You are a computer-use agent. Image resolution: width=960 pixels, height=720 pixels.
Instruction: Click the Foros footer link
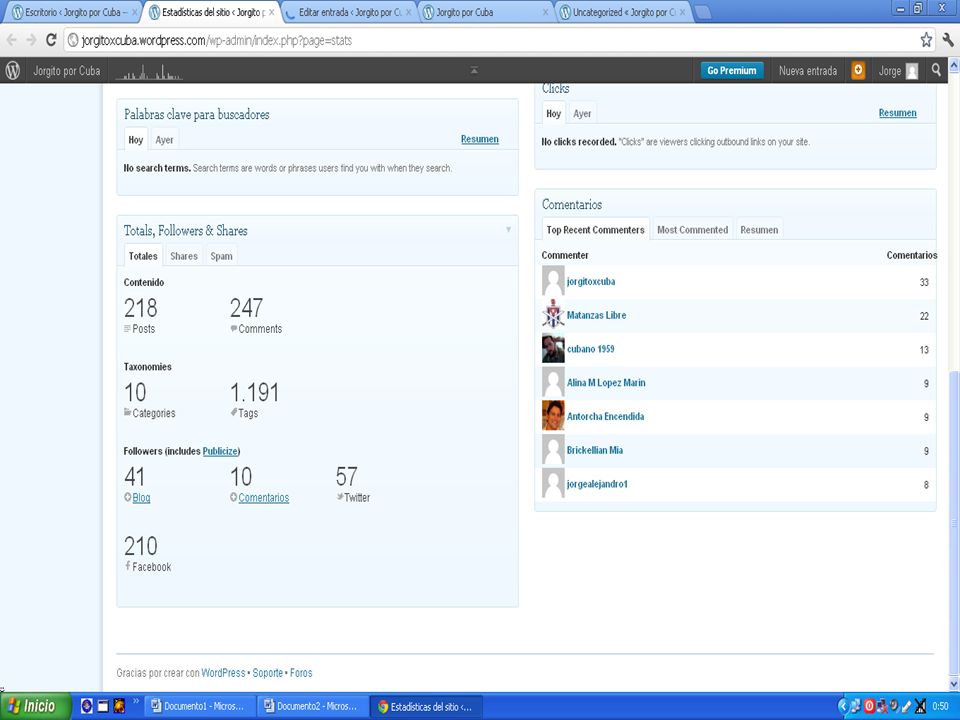pos(301,673)
